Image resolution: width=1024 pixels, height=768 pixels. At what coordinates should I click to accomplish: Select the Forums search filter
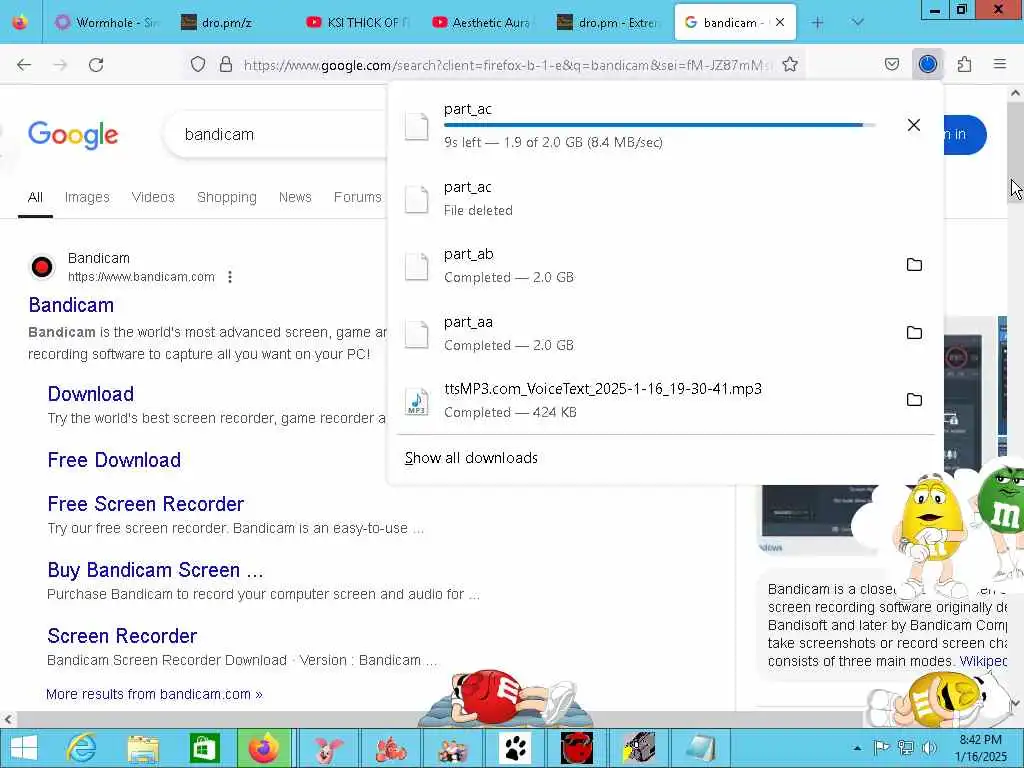click(357, 197)
